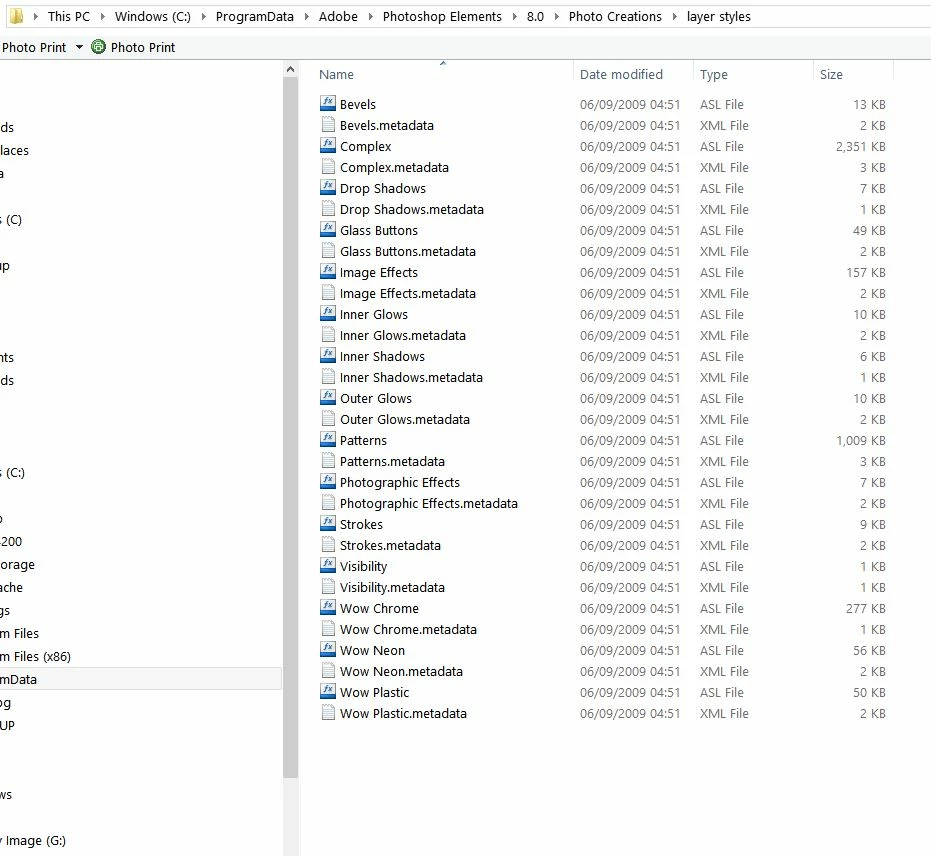Expand the ProgramData breadcrumb arrow
The width and height of the screenshot is (931, 856).
tap(306, 17)
